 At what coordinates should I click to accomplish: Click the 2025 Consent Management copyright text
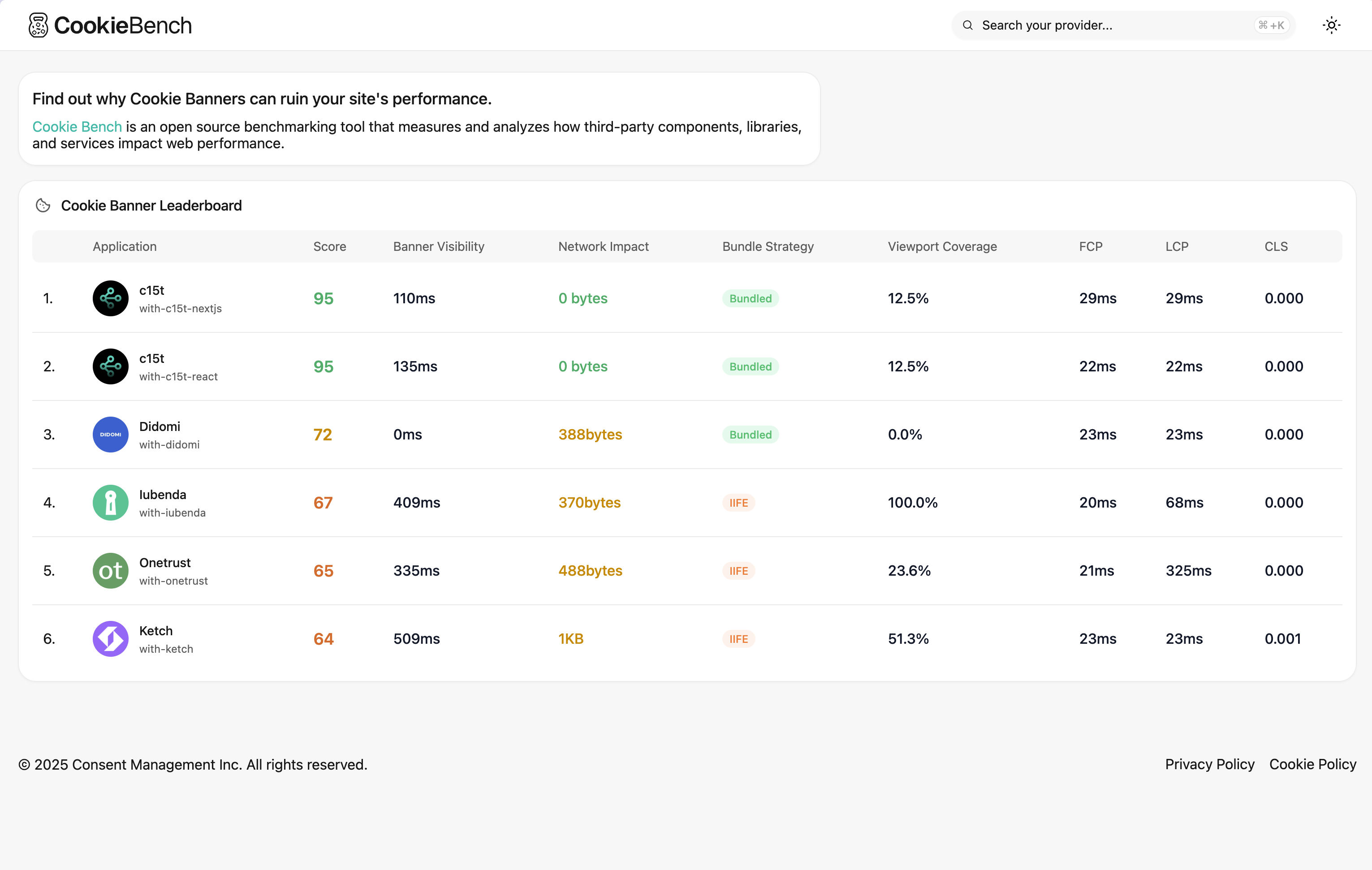[x=193, y=764]
